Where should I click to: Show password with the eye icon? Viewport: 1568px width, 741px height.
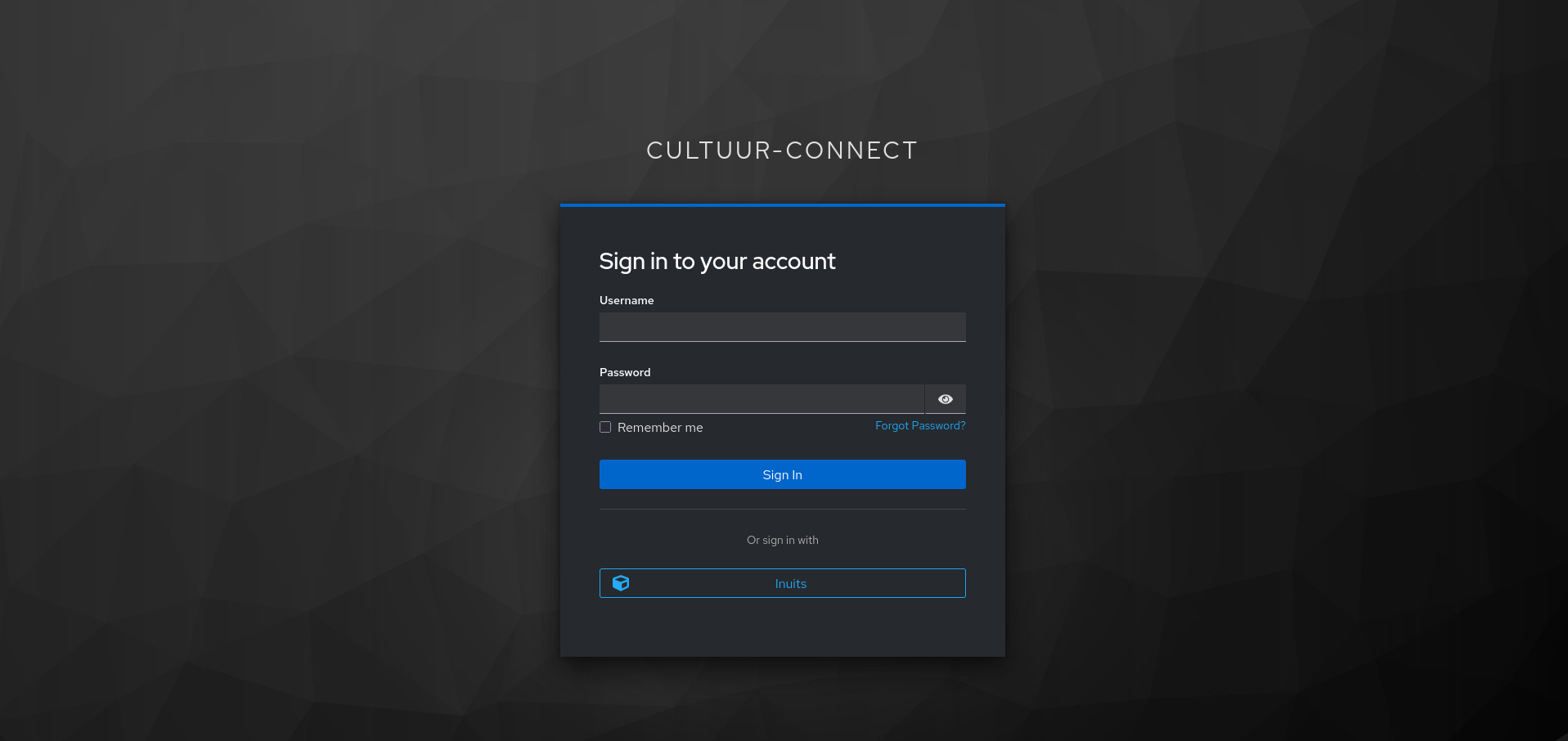tap(945, 399)
